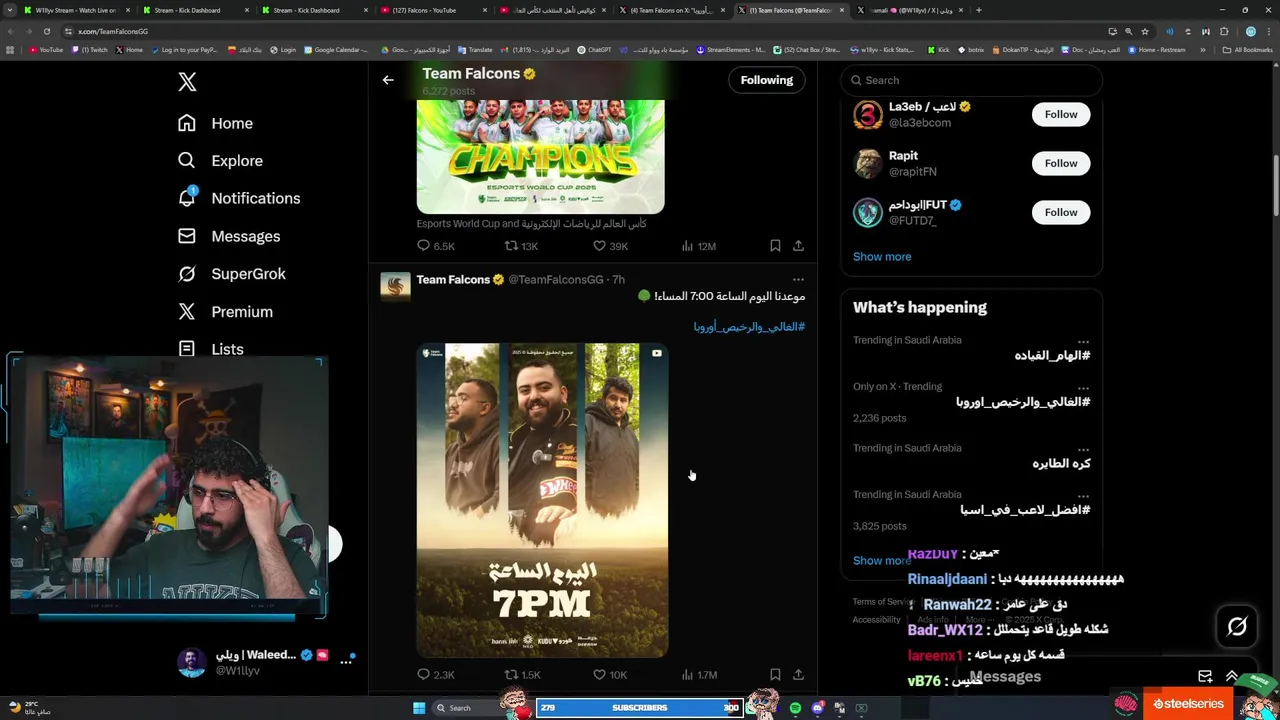This screenshot has width=1280, height=720.
Task: Open Home from the left sidebar
Action: pos(215,123)
